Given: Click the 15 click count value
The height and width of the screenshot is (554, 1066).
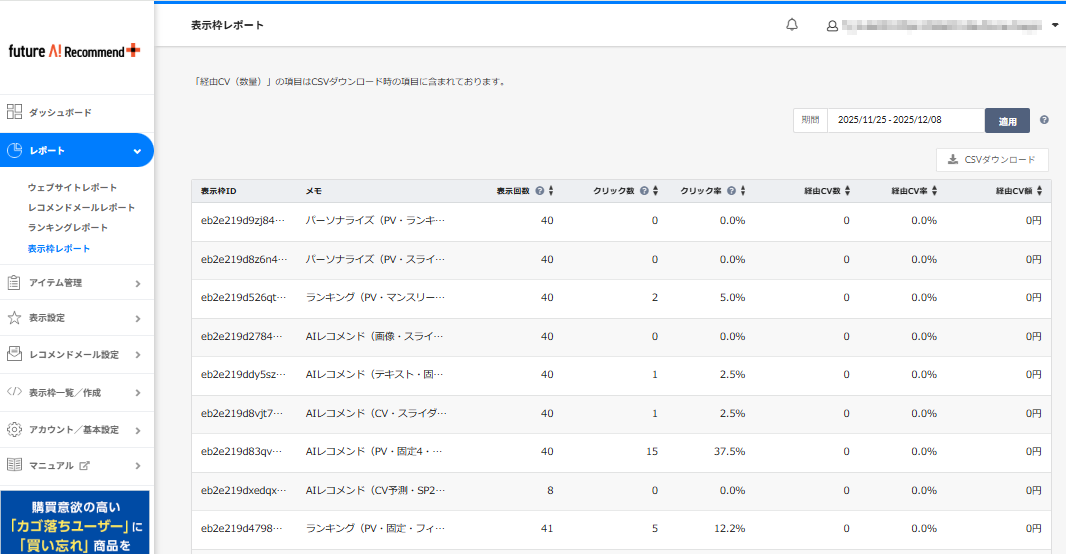Looking at the screenshot, I should click(652, 451).
